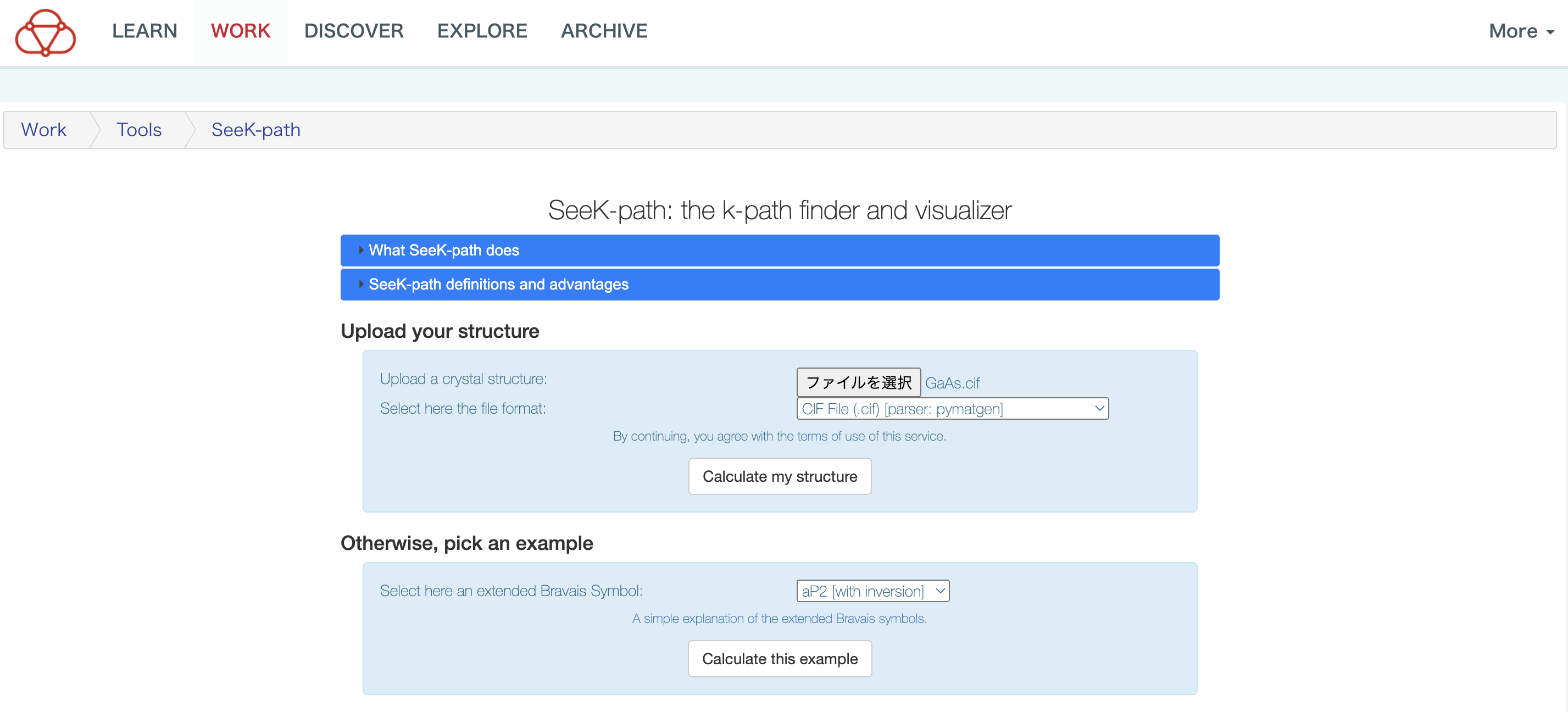
Task: Open the EXPLORE navigation item
Action: (482, 31)
